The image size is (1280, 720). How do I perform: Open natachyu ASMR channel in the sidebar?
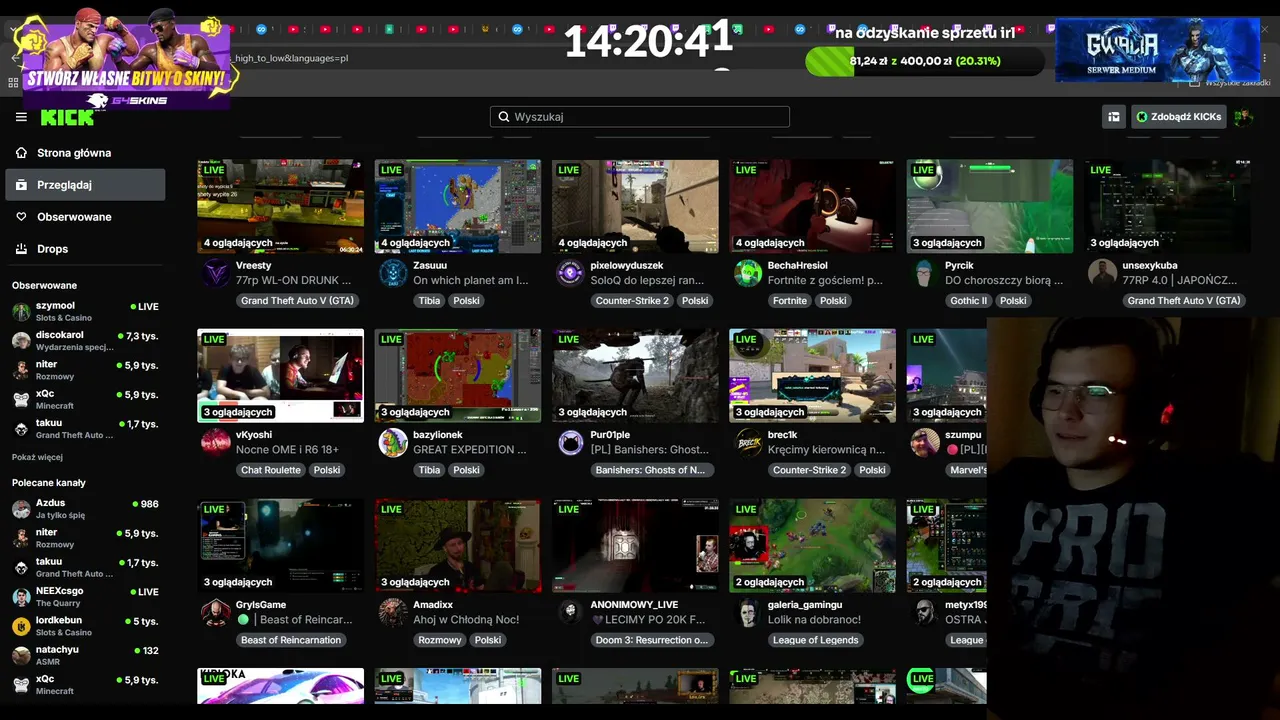click(85, 655)
